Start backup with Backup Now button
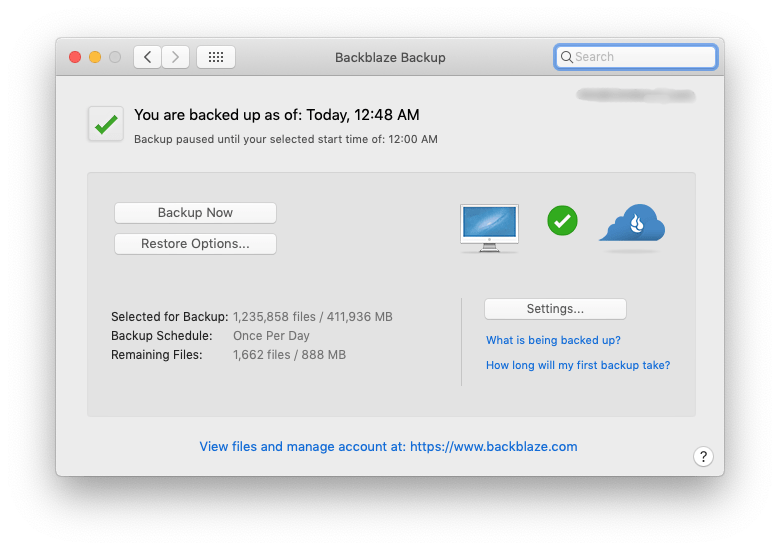 click(x=195, y=213)
